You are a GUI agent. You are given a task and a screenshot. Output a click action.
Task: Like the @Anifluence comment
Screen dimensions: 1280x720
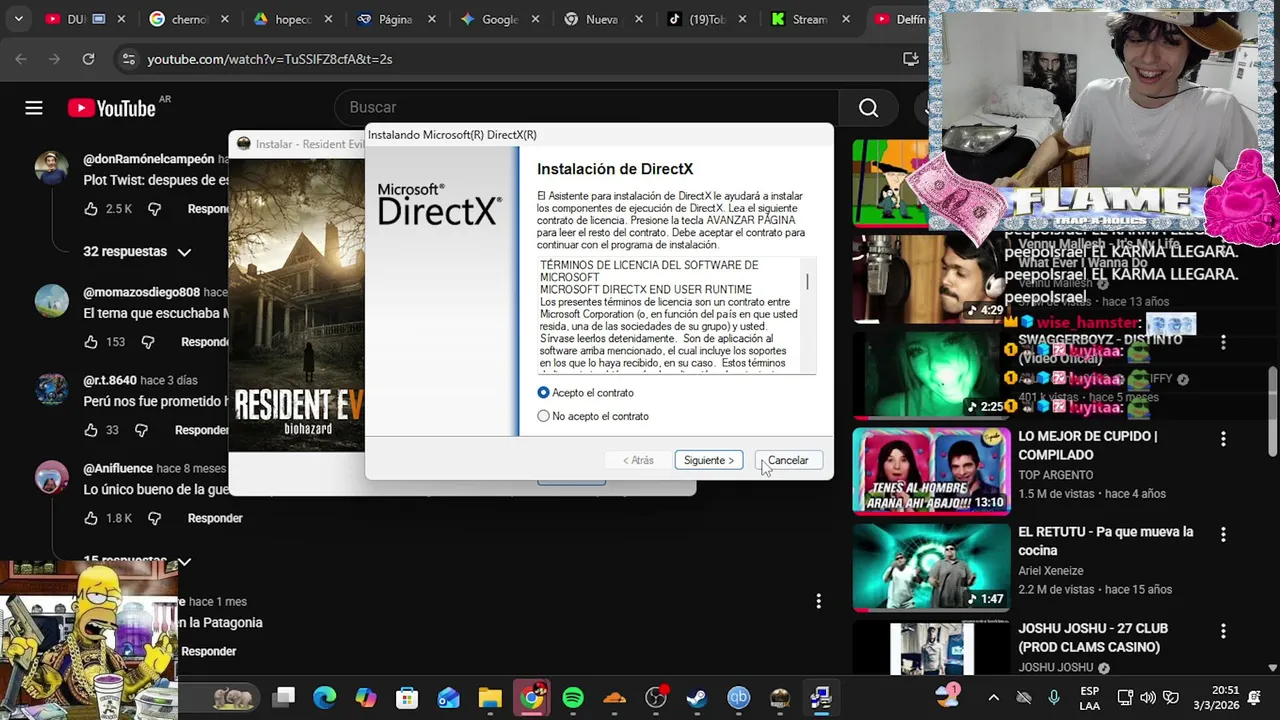[92, 518]
